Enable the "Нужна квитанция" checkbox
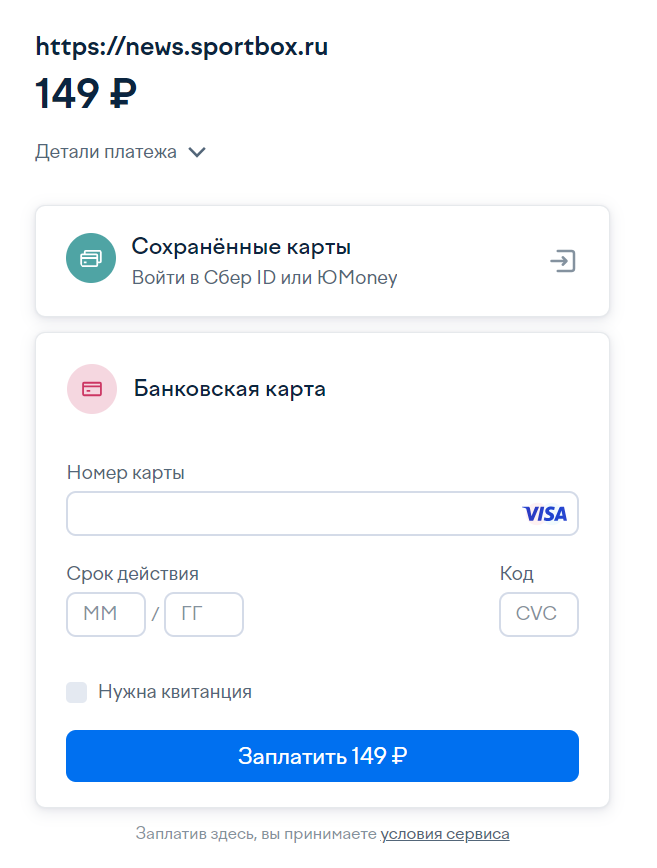Screen dimensions: 657x868 [x=77, y=692]
